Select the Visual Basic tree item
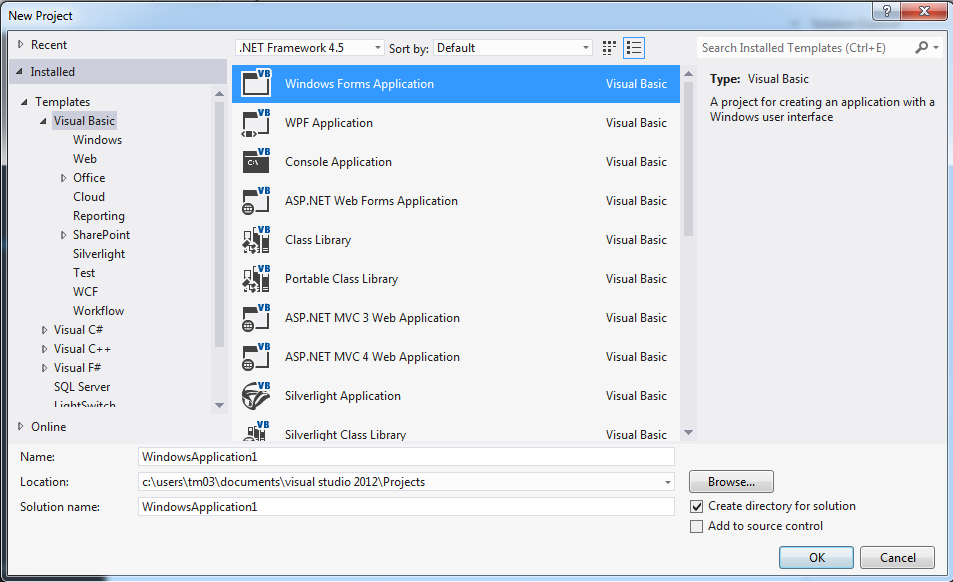The width and height of the screenshot is (953, 582). (x=84, y=121)
